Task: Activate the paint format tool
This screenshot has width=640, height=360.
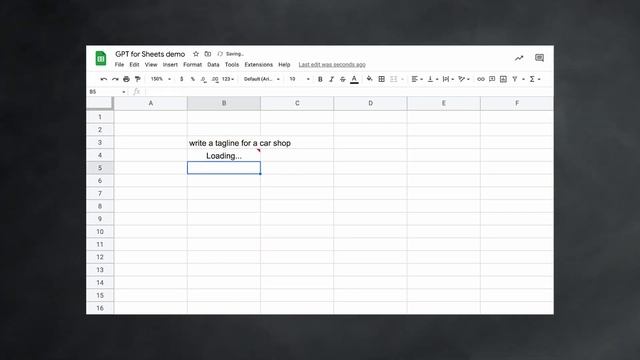Action: click(138, 79)
